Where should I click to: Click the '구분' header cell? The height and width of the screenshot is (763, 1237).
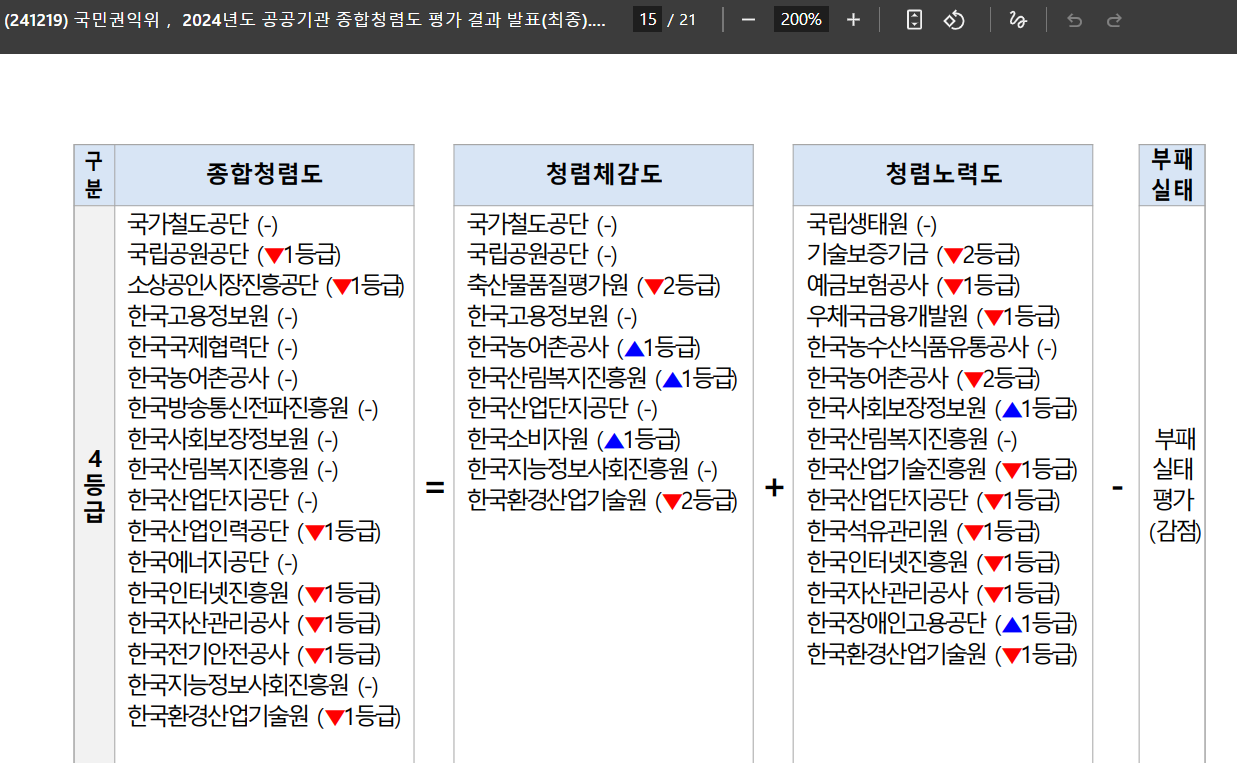point(94,175)
